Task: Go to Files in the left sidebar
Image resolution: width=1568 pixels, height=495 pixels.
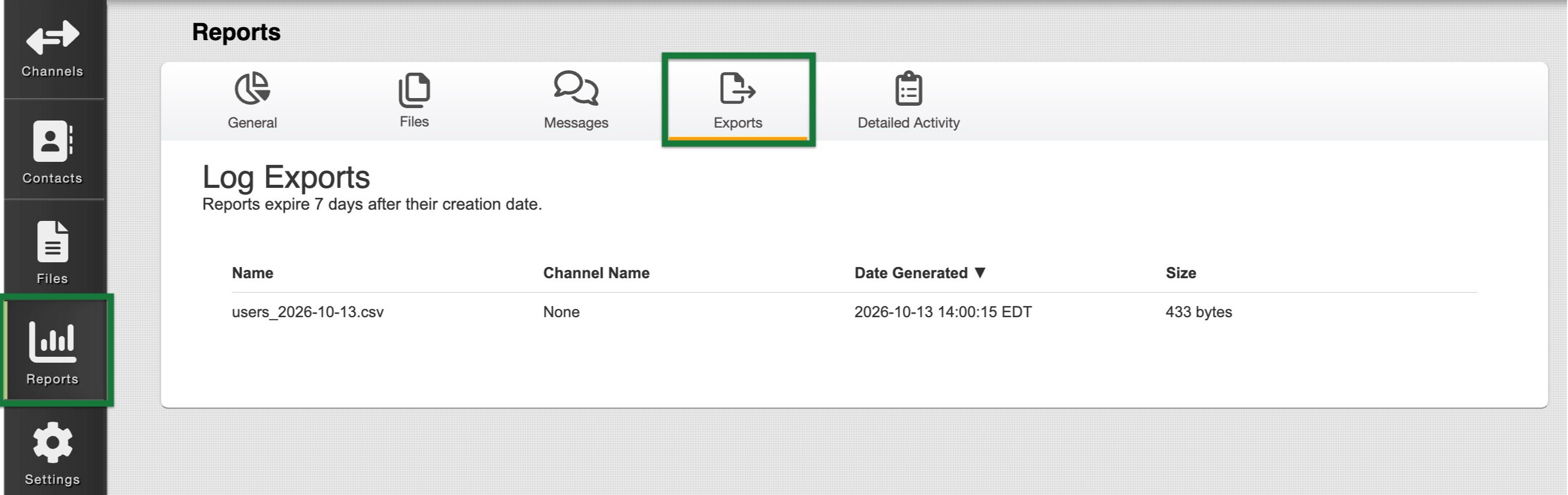Action: 53,252
